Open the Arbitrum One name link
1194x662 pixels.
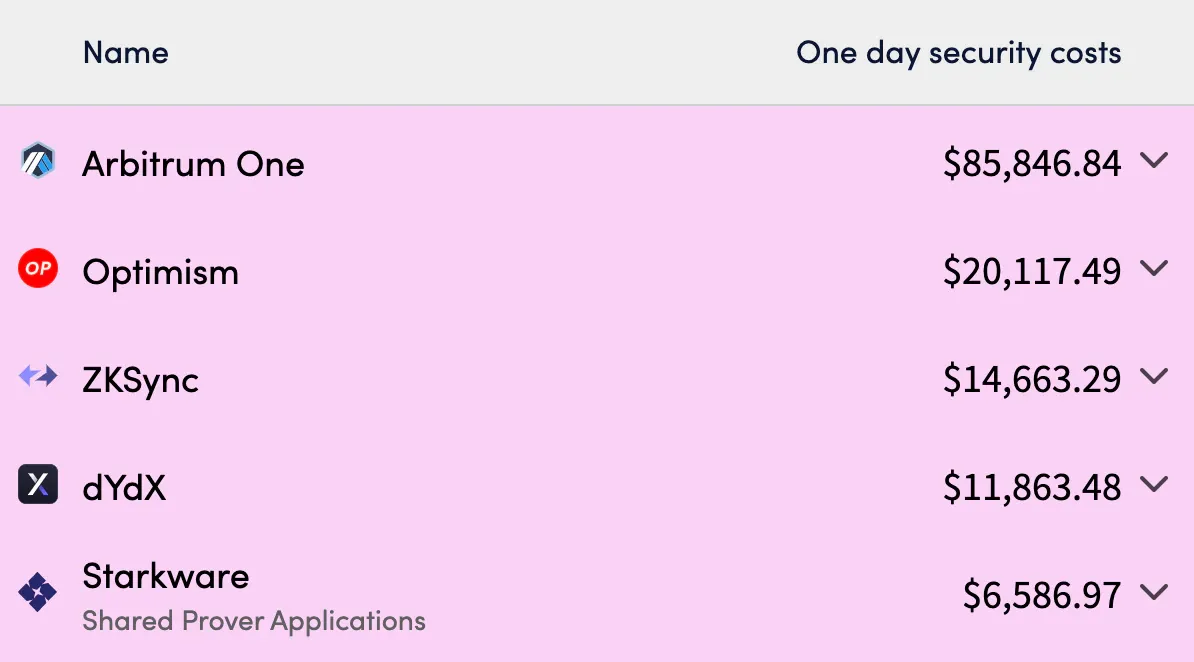pyautogui.click(x=193, y=164)
